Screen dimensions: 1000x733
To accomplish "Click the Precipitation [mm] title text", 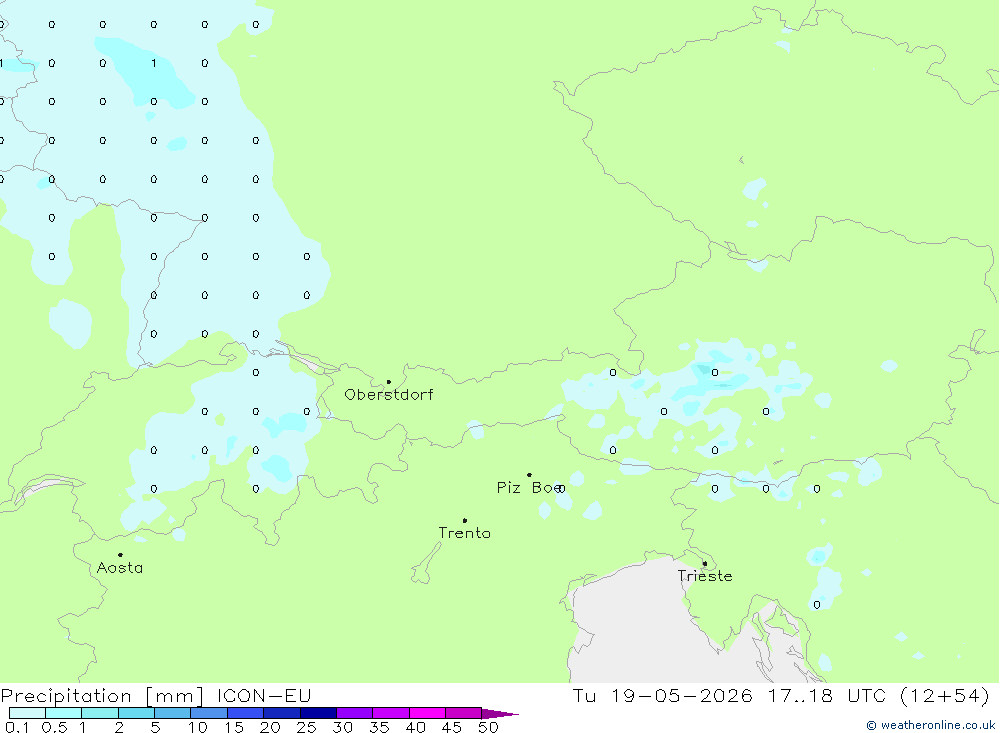I will pos(103,696).
